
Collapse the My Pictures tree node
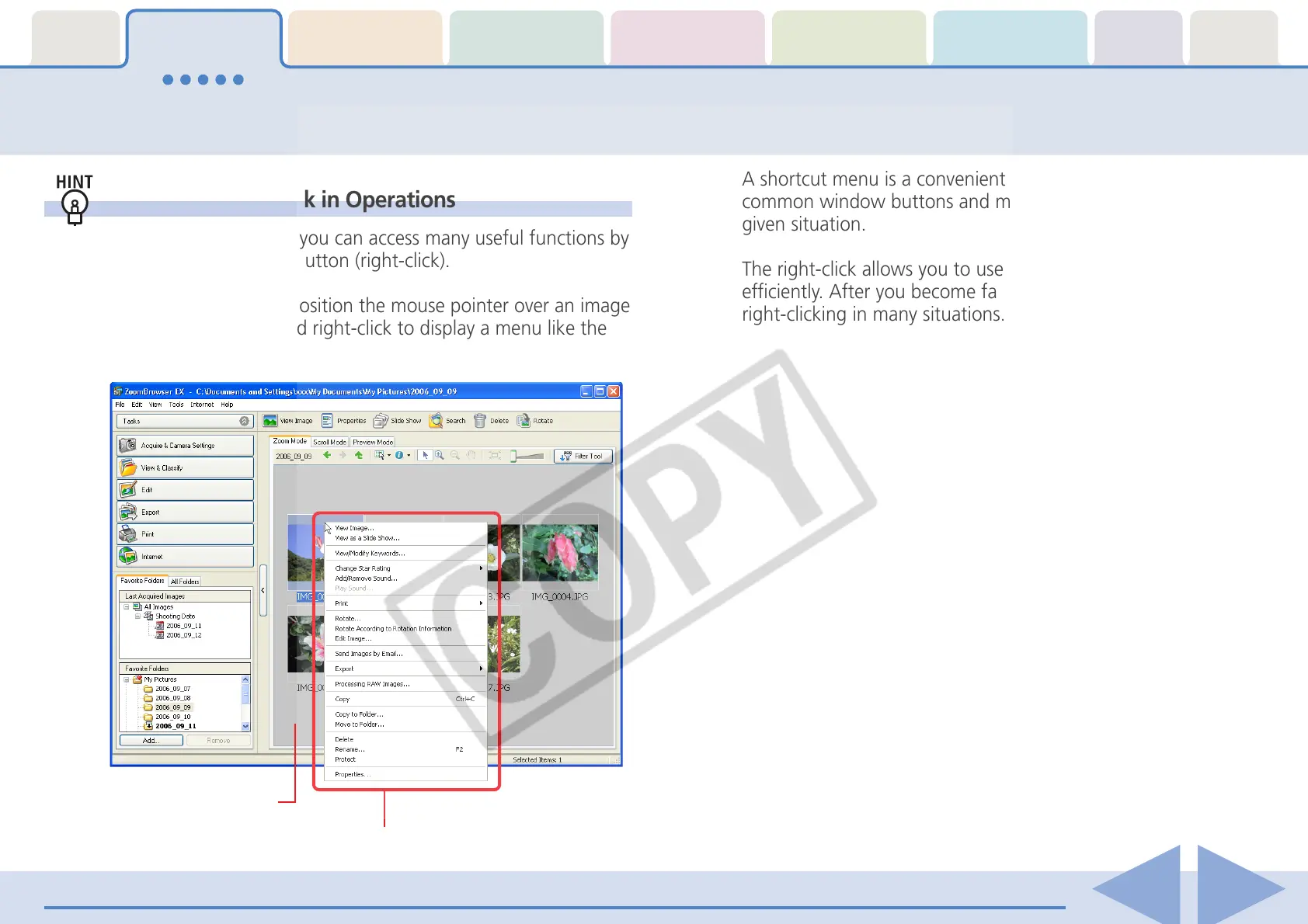click(x=127, y=679)
